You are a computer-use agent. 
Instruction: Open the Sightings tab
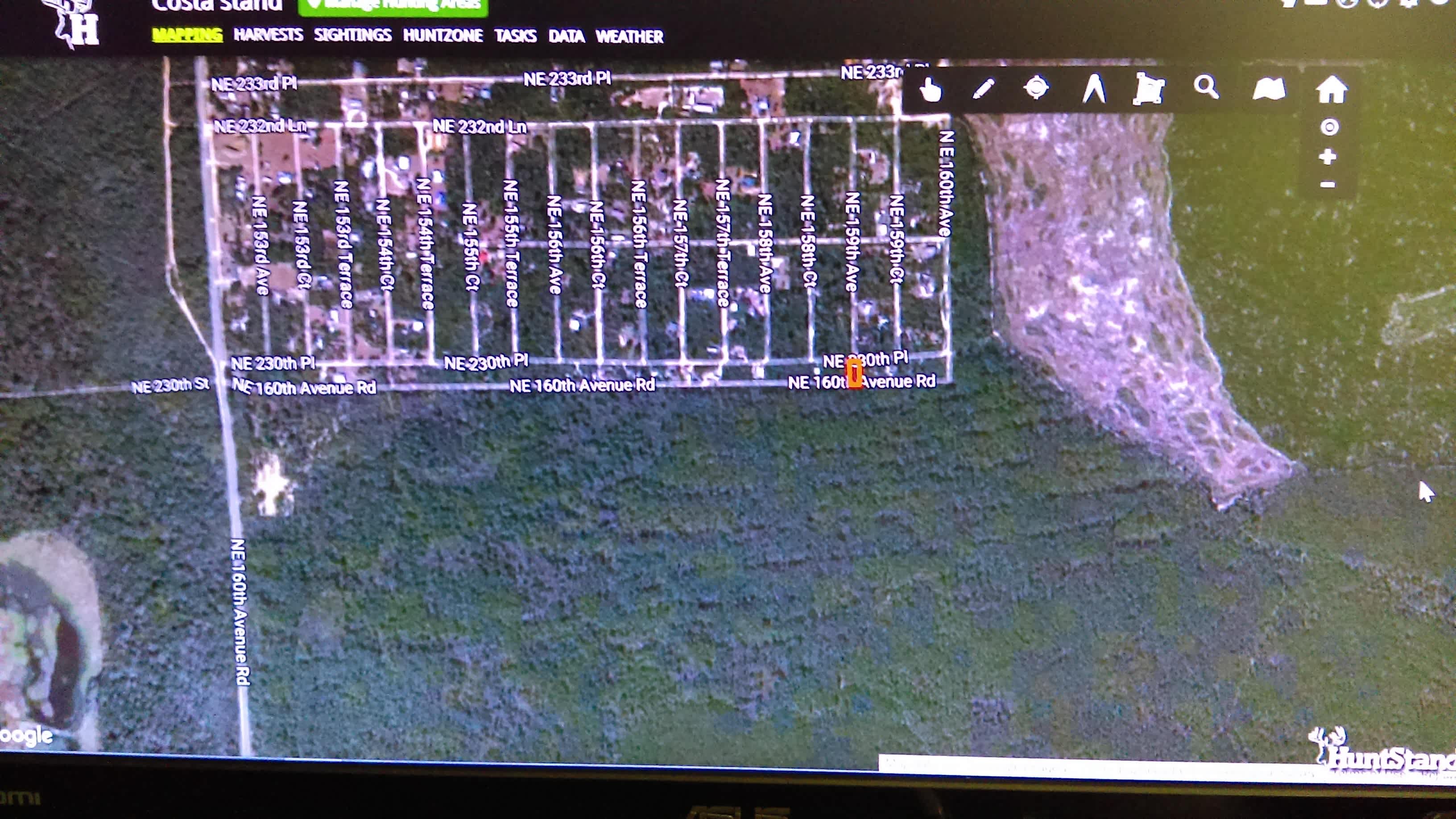pyautogui.click(x=353, y=35)
